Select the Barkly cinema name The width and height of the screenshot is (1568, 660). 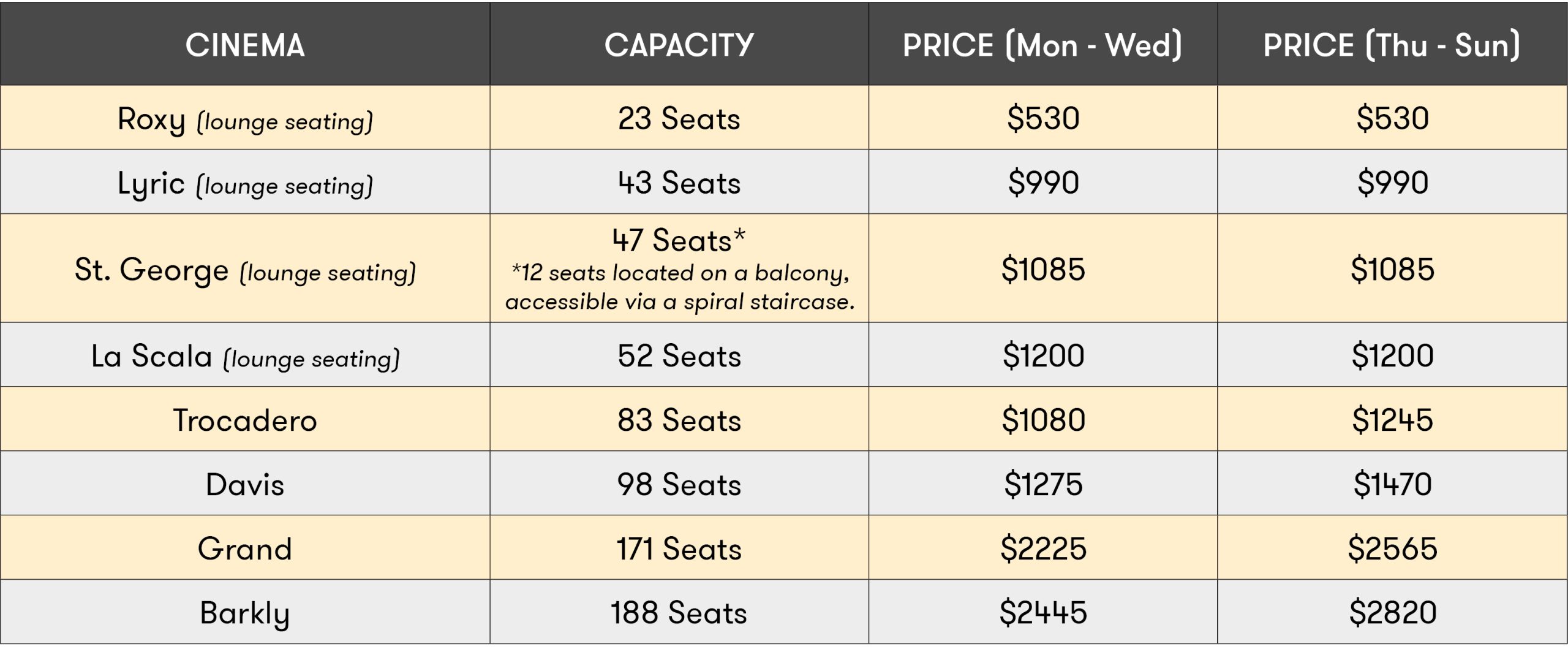245,613
